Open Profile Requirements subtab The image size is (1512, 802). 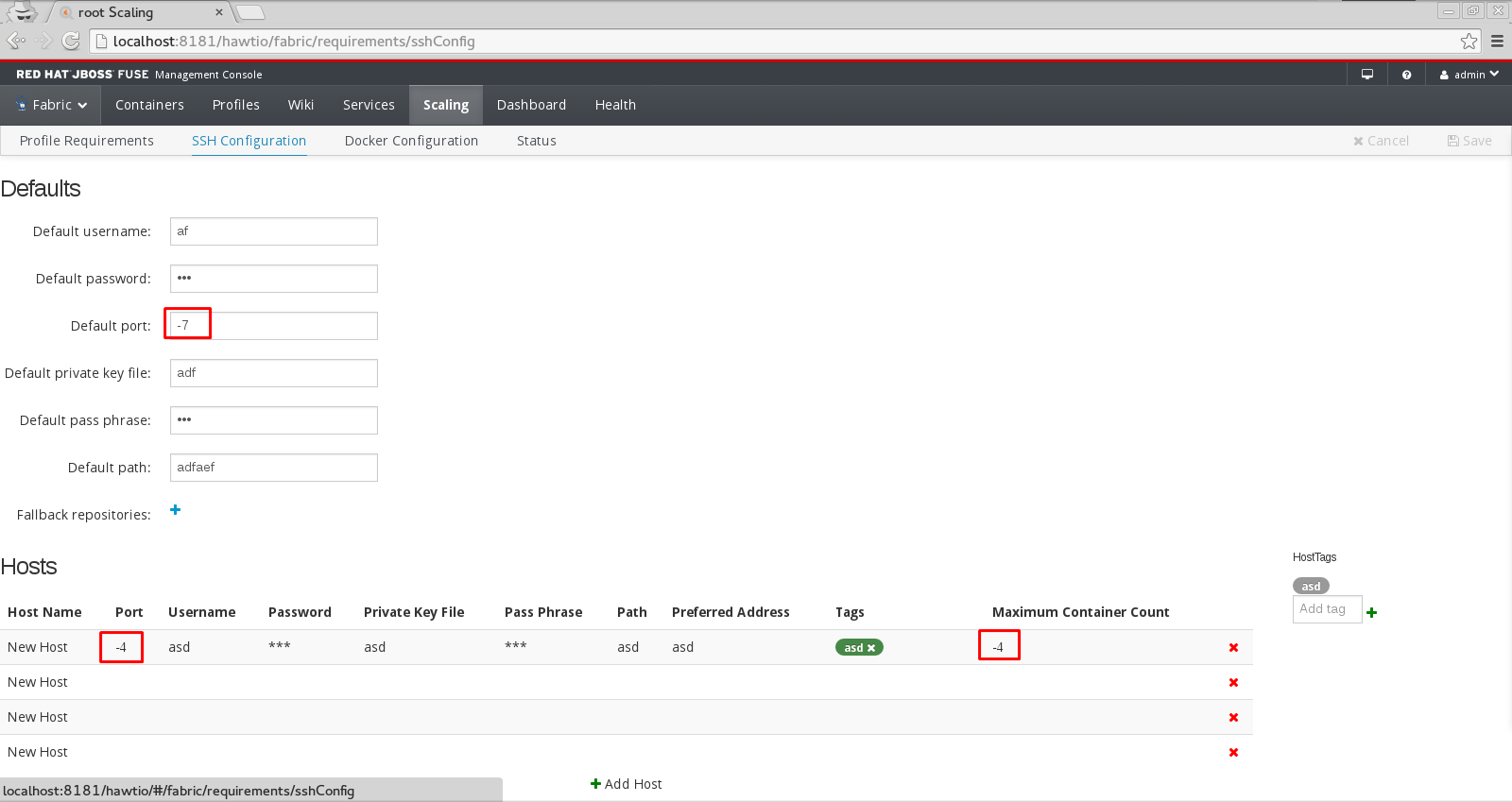tap(87, 141)
